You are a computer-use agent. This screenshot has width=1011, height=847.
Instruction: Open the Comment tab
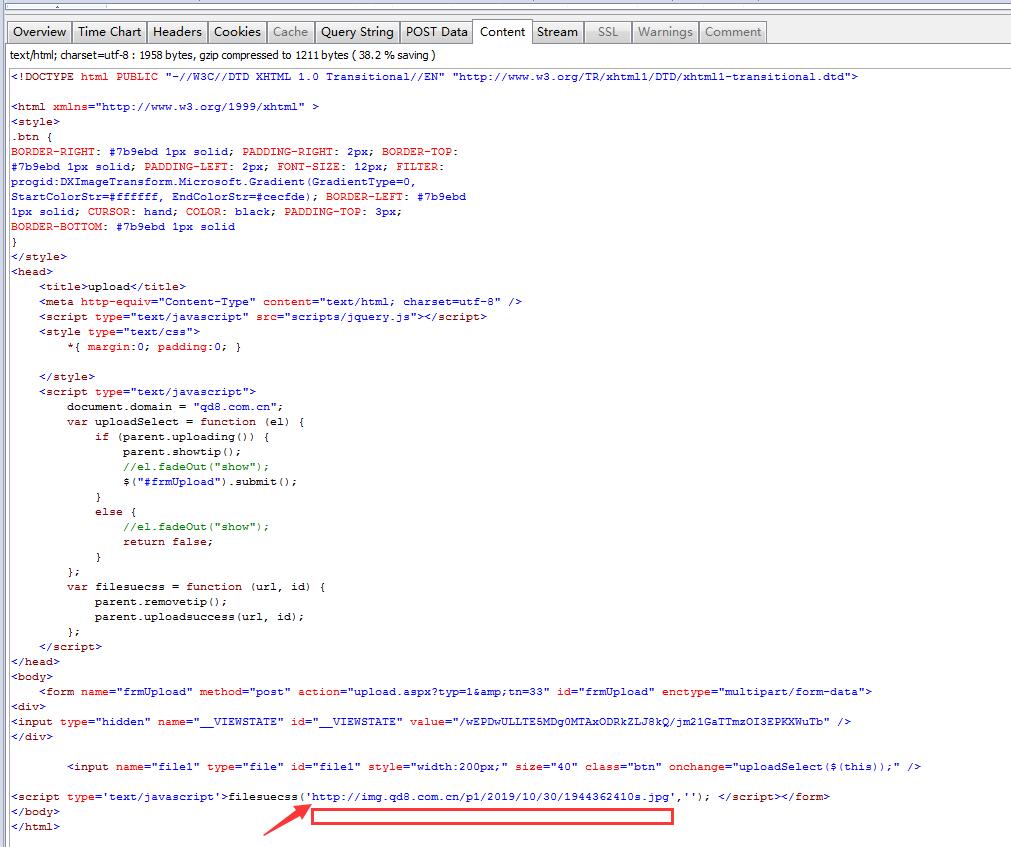click(733, 32)
